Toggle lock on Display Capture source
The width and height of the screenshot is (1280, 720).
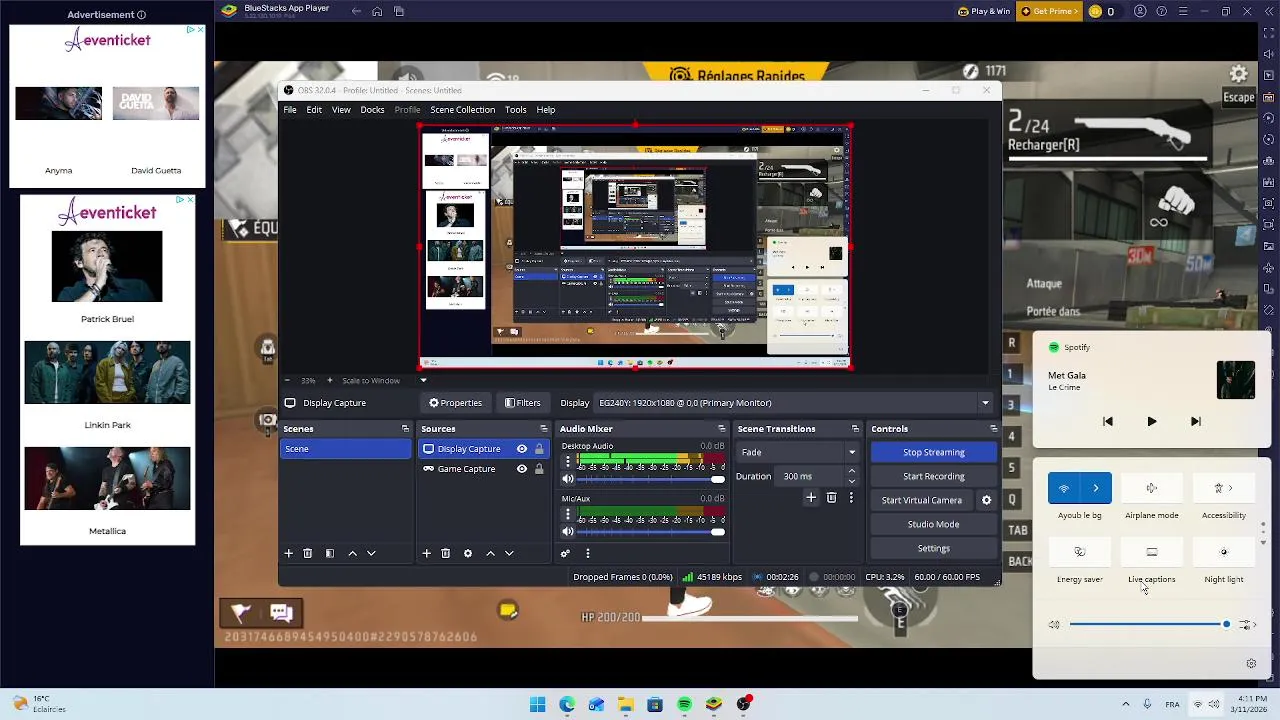point(539,449)
